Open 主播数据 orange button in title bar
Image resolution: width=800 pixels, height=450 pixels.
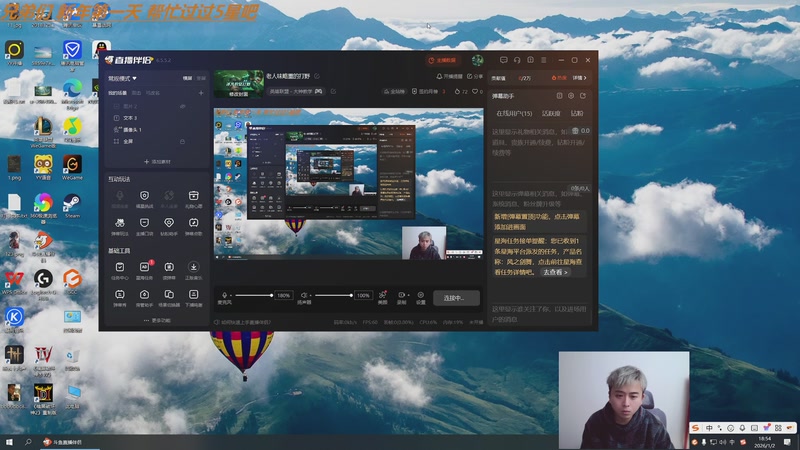(x=442, y=60)
